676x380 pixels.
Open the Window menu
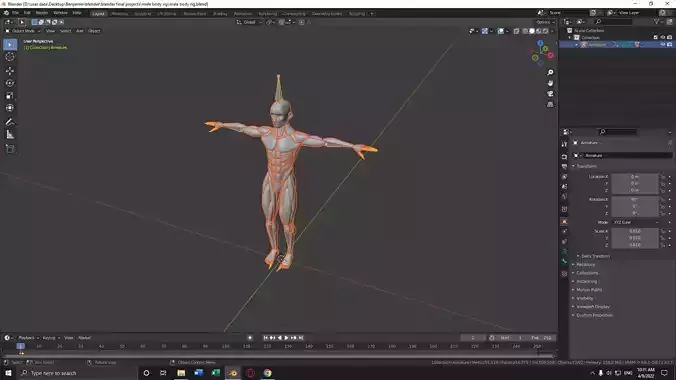pyautogui.click(x=60, y=13)
